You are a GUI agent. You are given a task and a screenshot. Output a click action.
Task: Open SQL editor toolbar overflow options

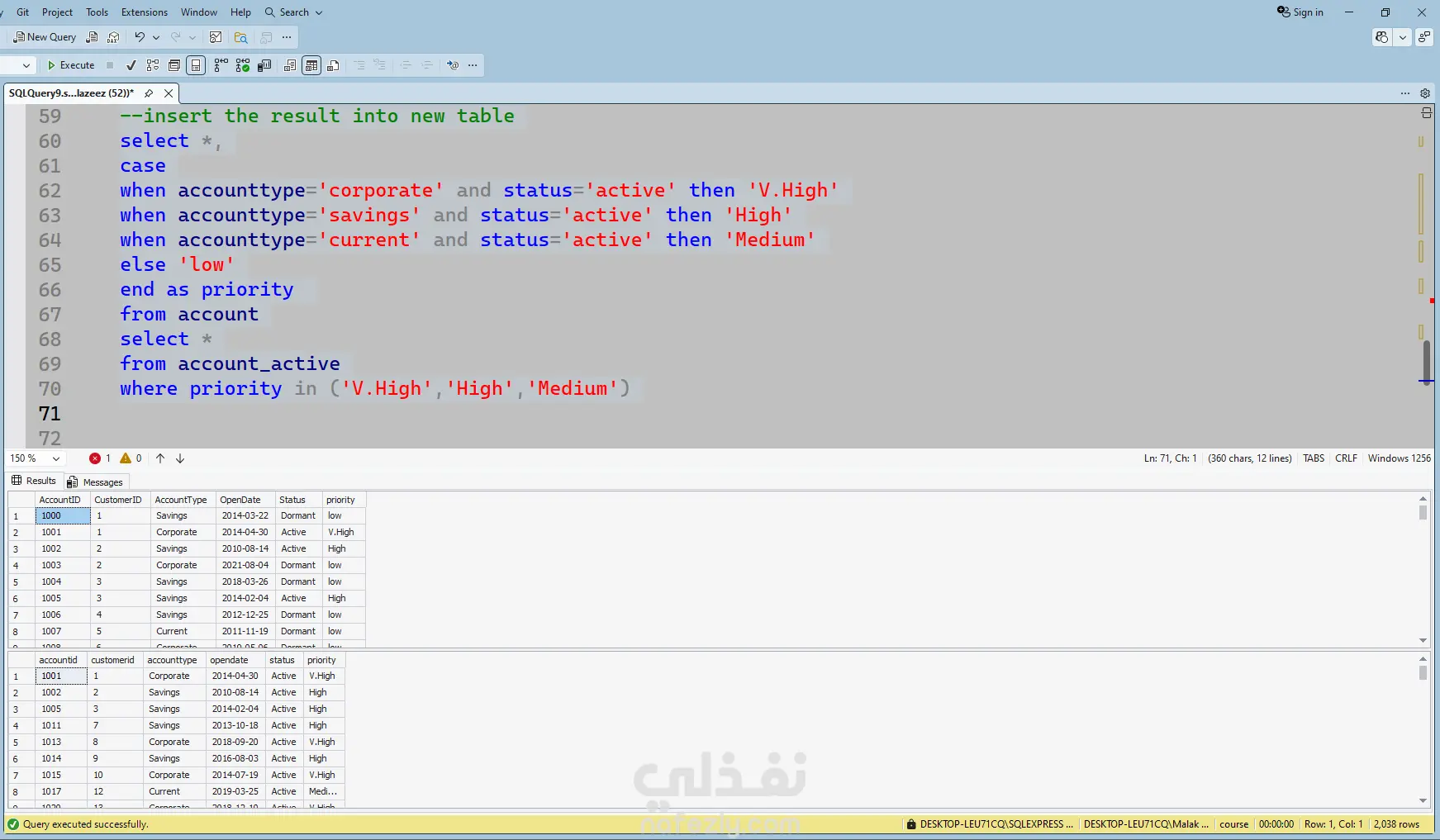pos(473,65)
